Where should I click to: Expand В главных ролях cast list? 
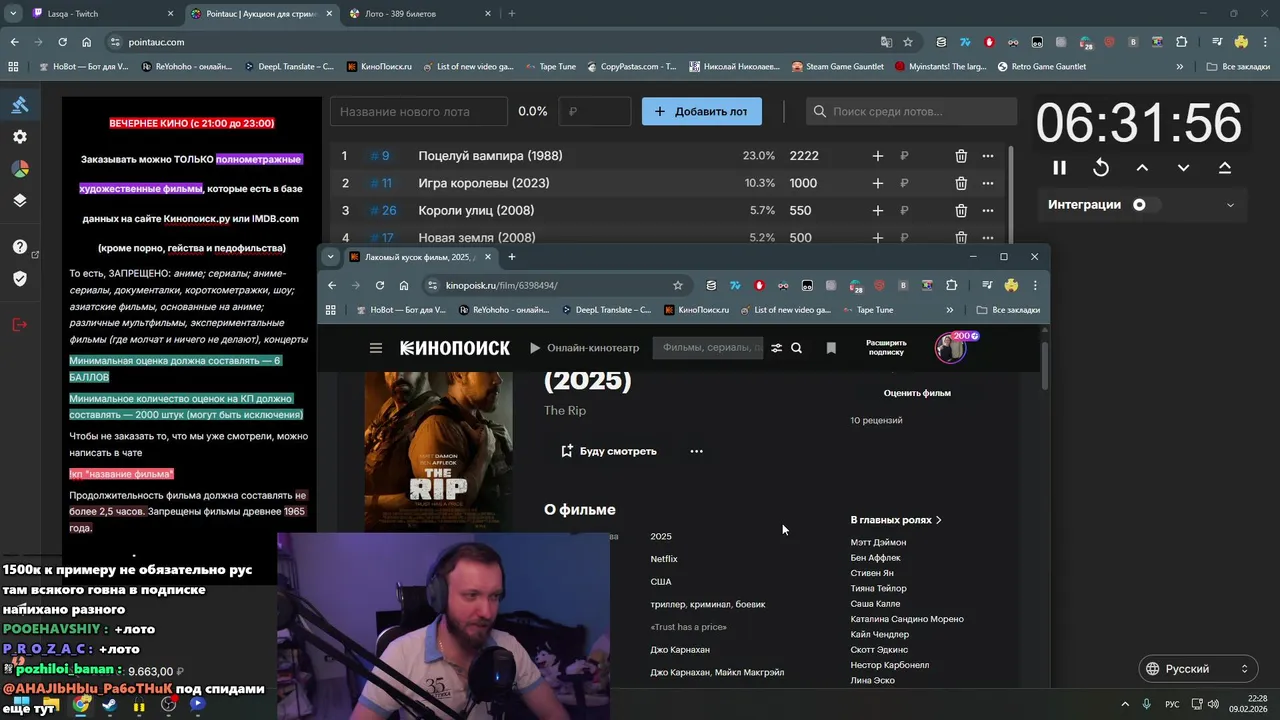click(x=896, y=520)
